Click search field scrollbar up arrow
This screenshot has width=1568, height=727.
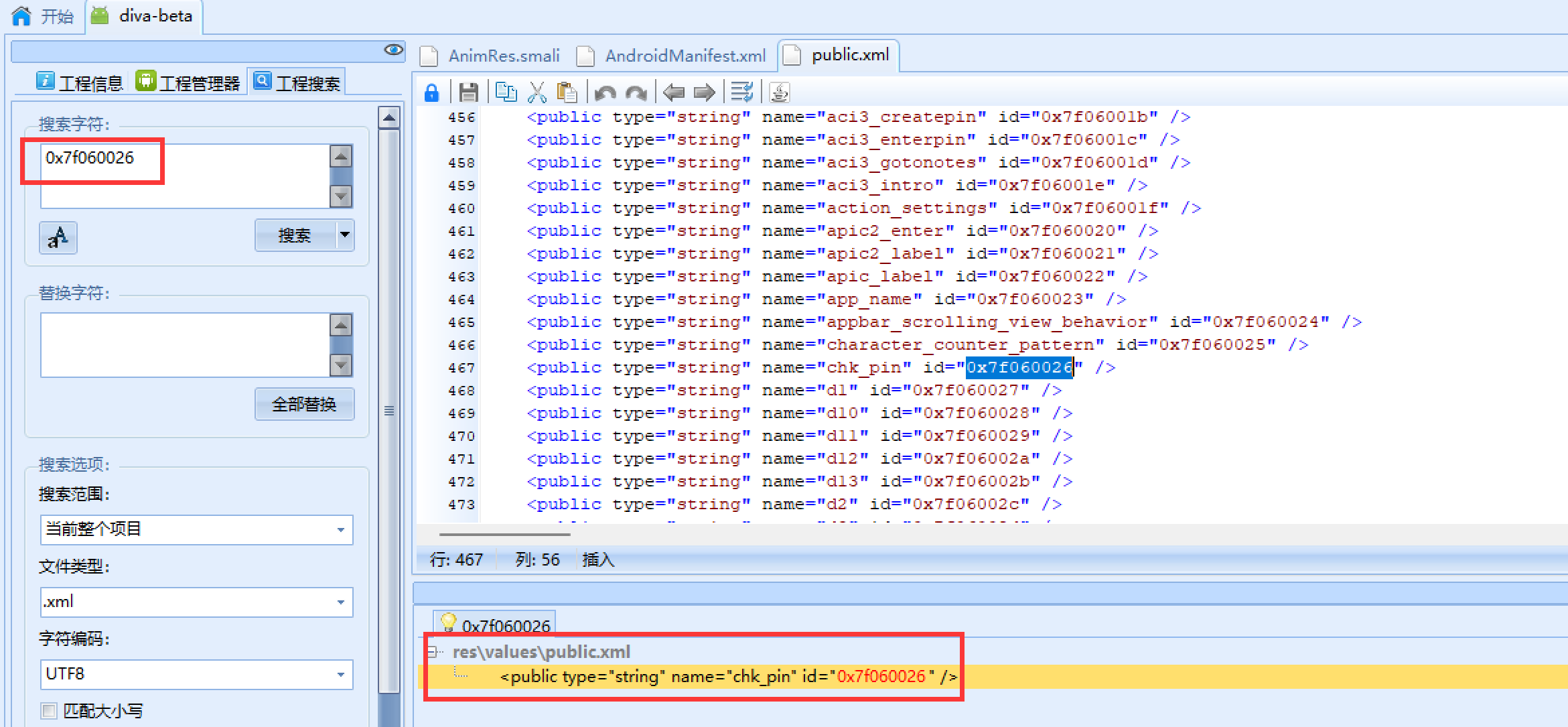pyautogui.click(x=341, y=156)
